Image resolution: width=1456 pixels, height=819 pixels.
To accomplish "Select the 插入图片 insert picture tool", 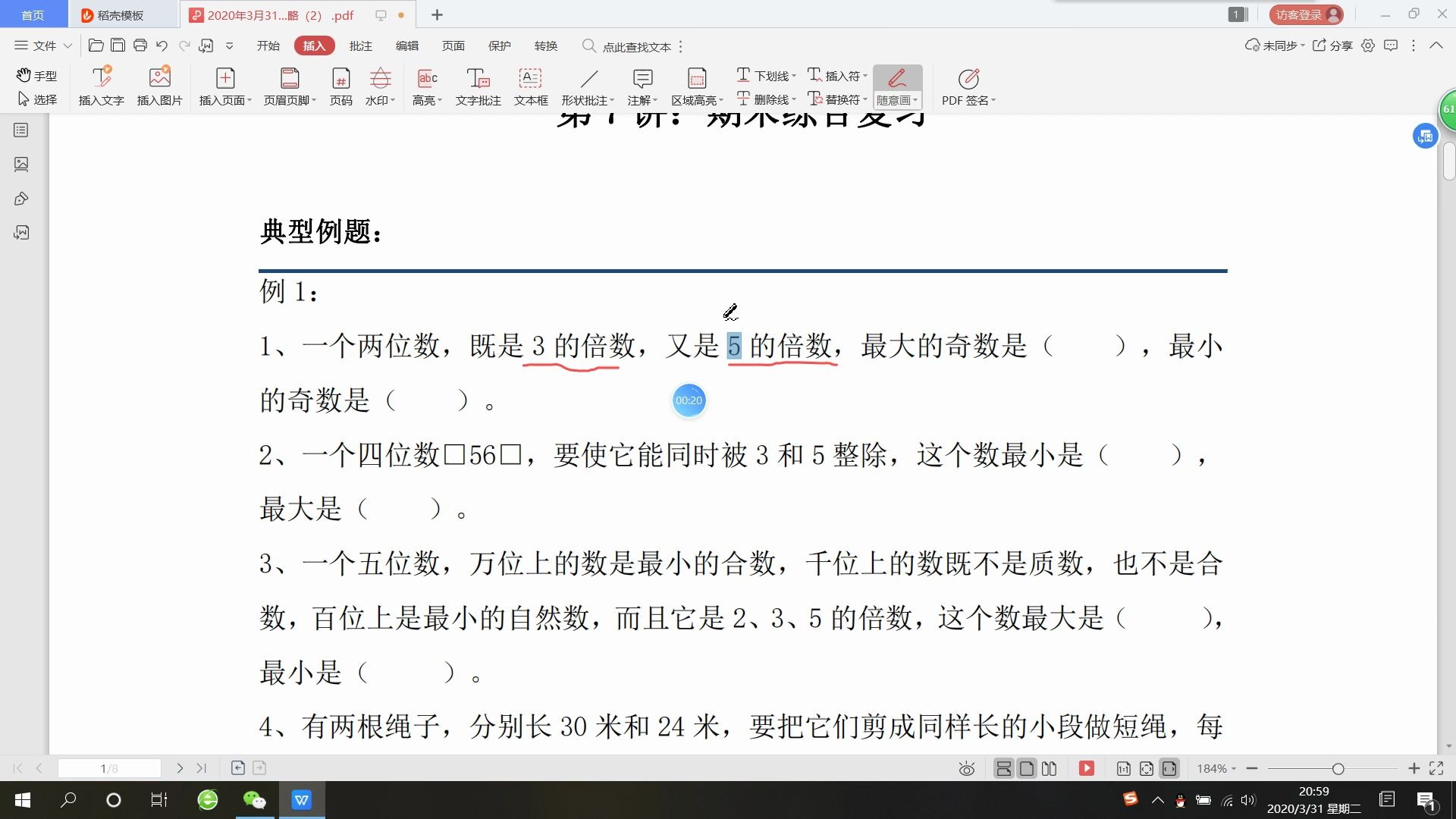I will 158,85.
